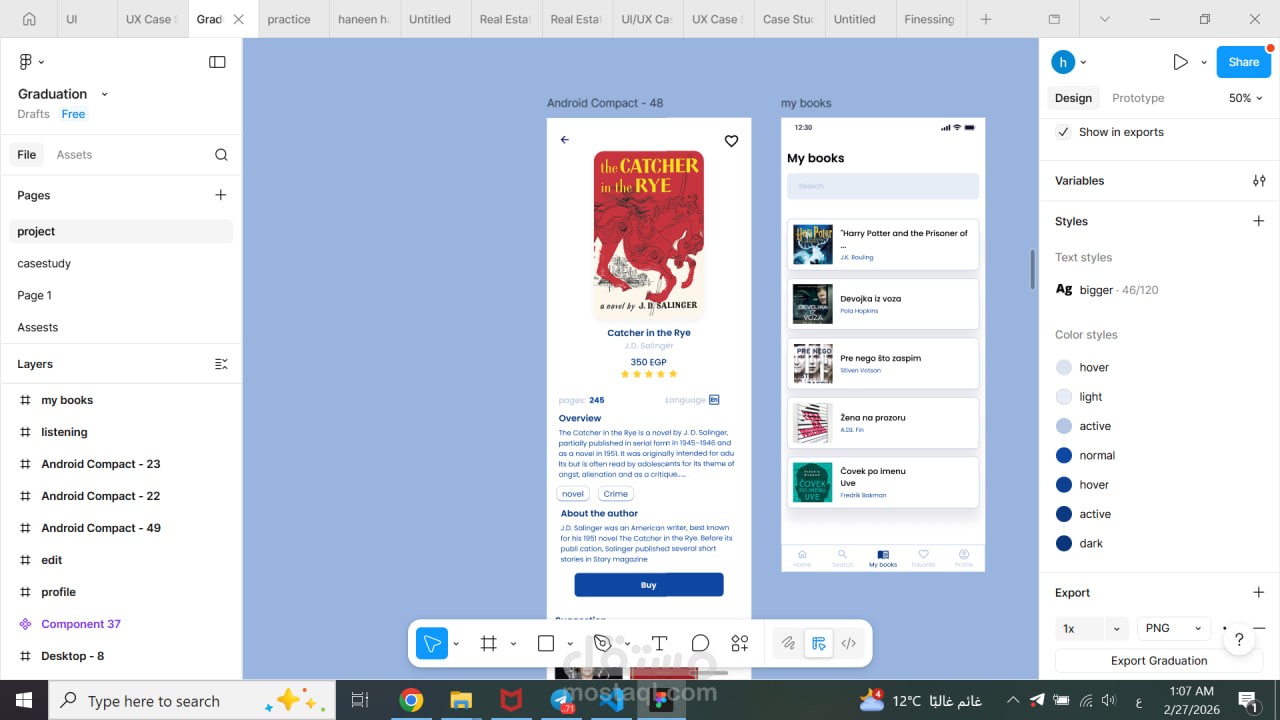1280x720 pixels.
Task: Expand Move tool options dropdown arrow
Action: click(456, 644)
